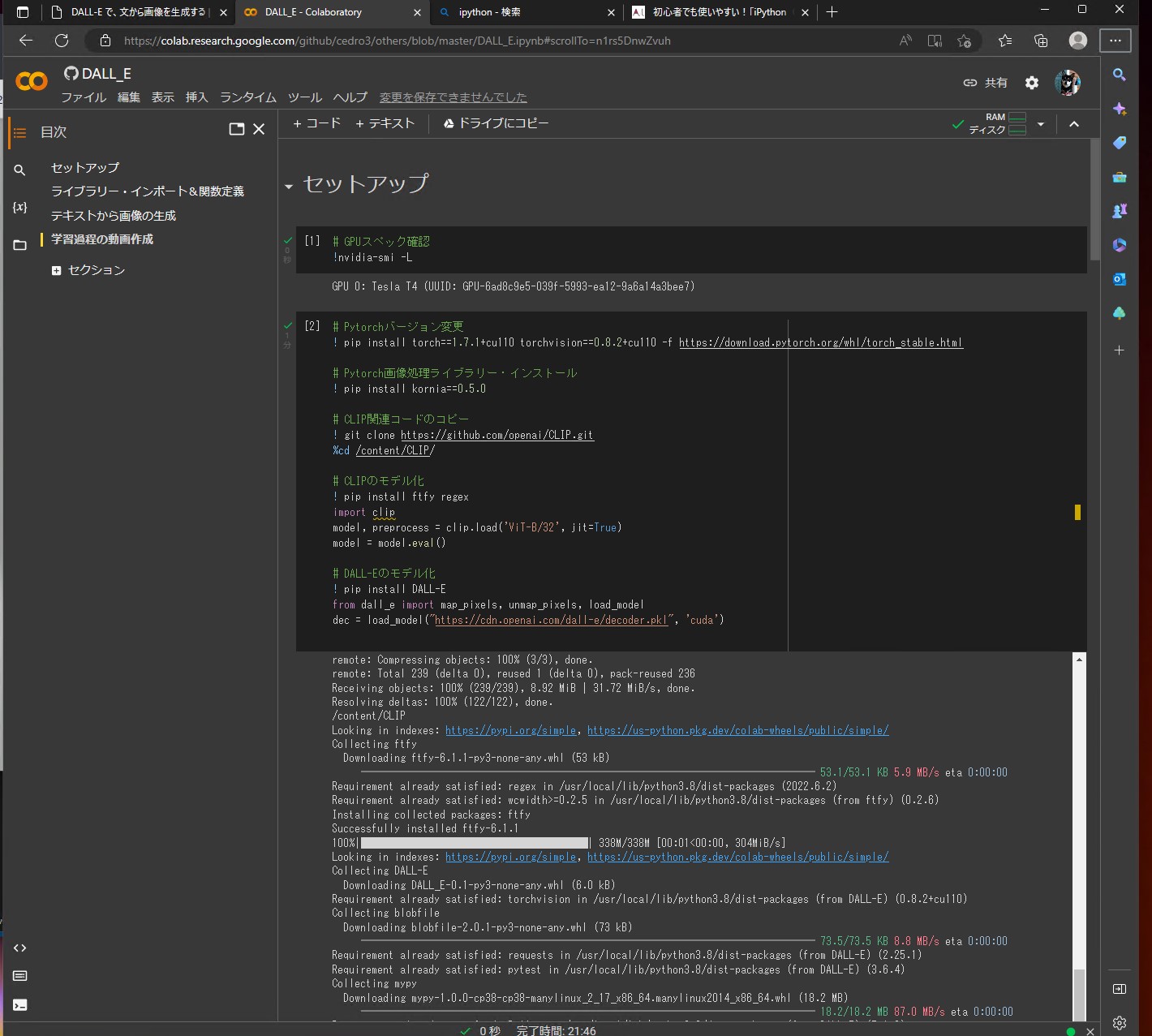Open the RAM/disk connection dropdown arrow
The width and height of the screenshot is (1152, 1036).
[1041, 124]
